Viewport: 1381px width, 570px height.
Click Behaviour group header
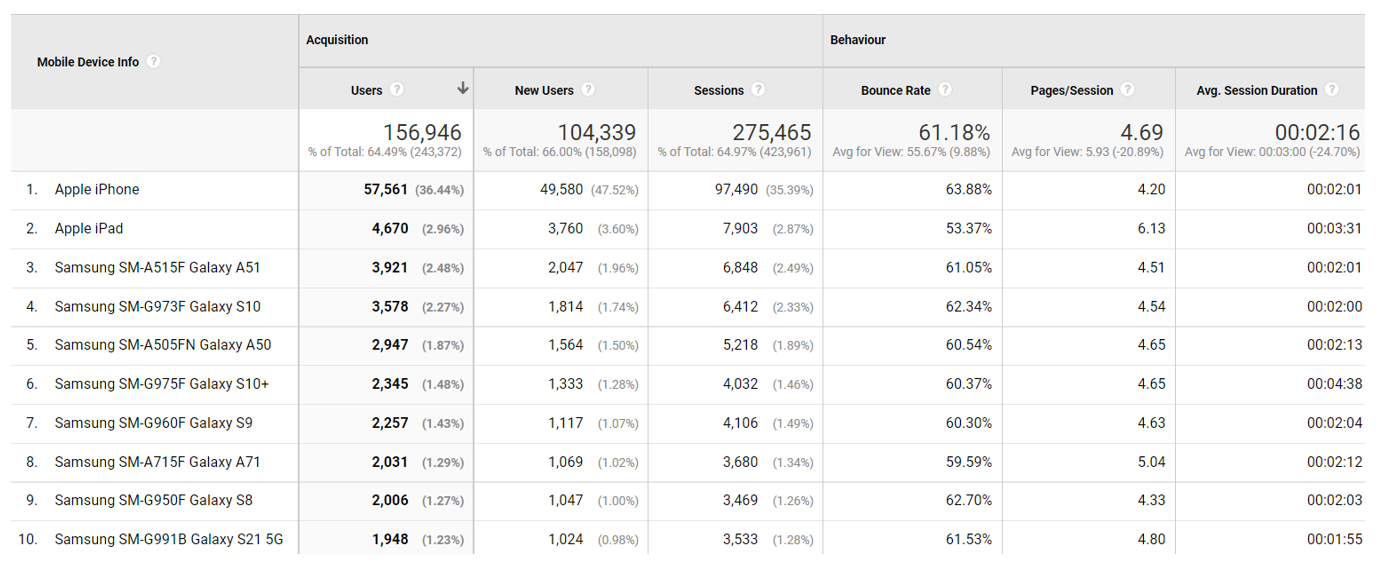tap(858, 40)
